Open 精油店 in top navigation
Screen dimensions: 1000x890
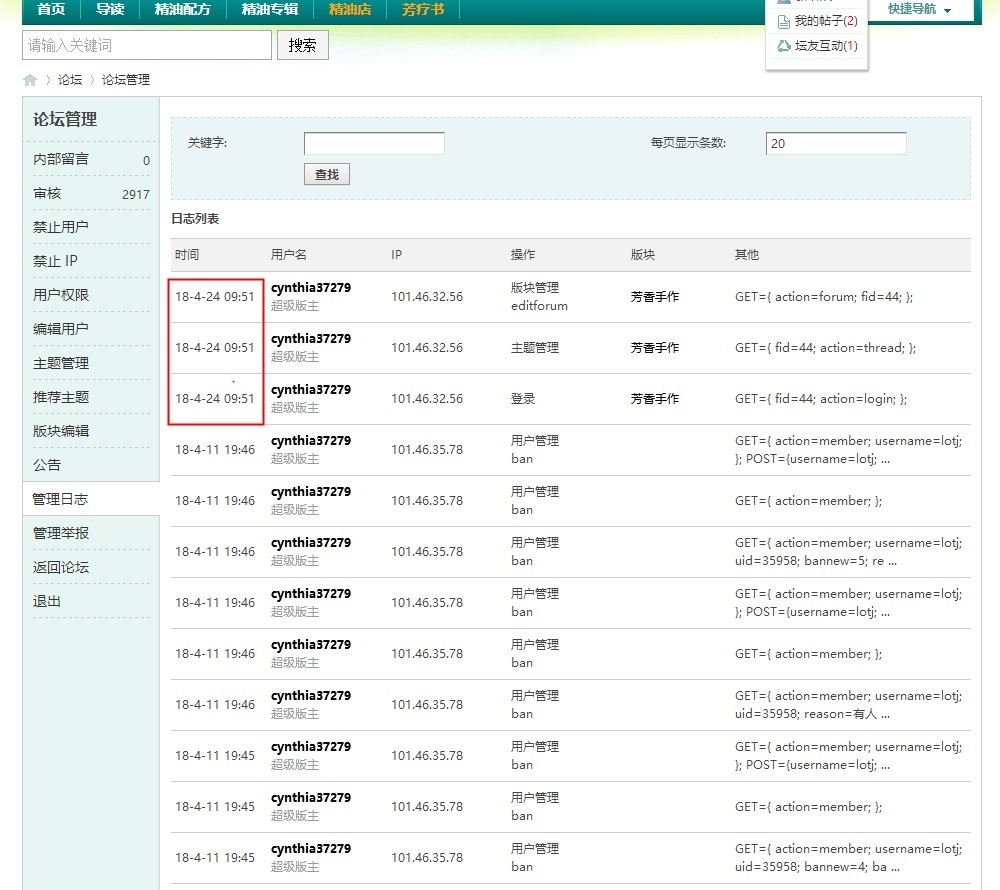pos(349,9)
